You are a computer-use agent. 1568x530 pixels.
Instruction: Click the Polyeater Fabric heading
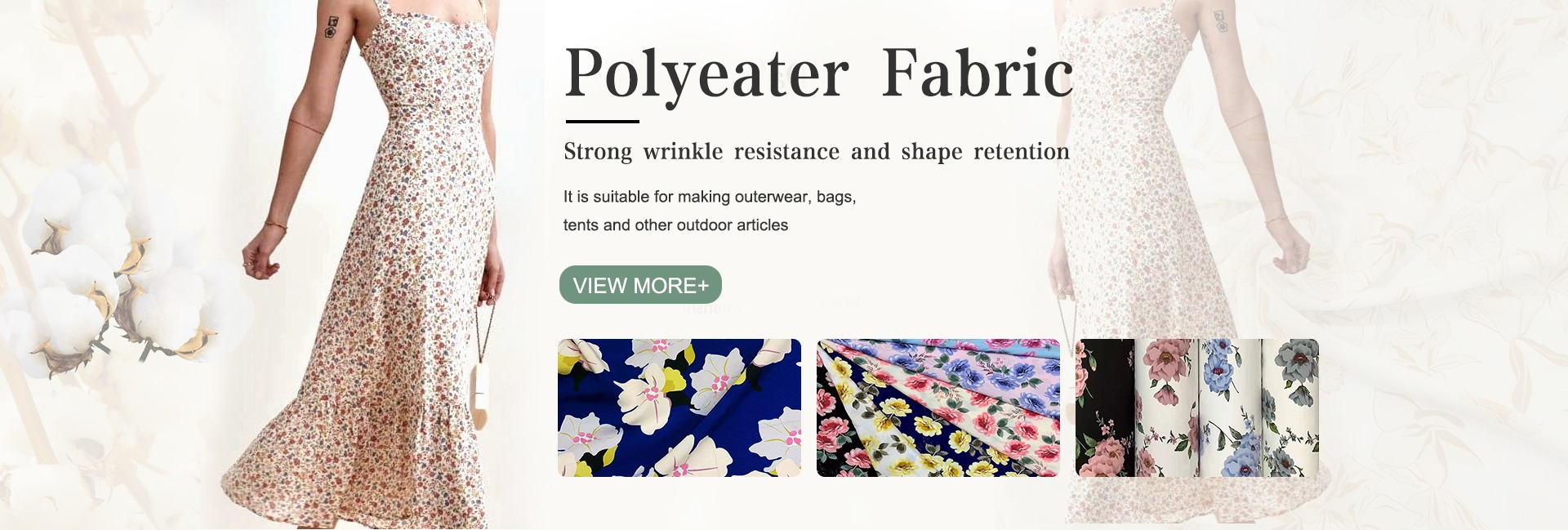point(818,73)
